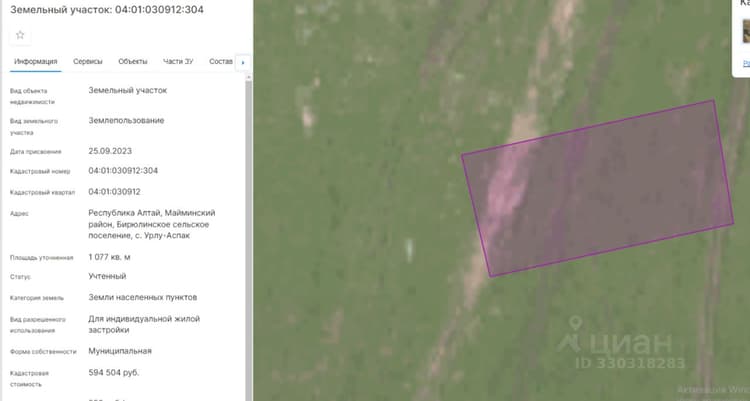Screen dimensions: 750x401
Task: Select permitted use Для индивидуальной жилой застройки
Action: coord(144,324)
